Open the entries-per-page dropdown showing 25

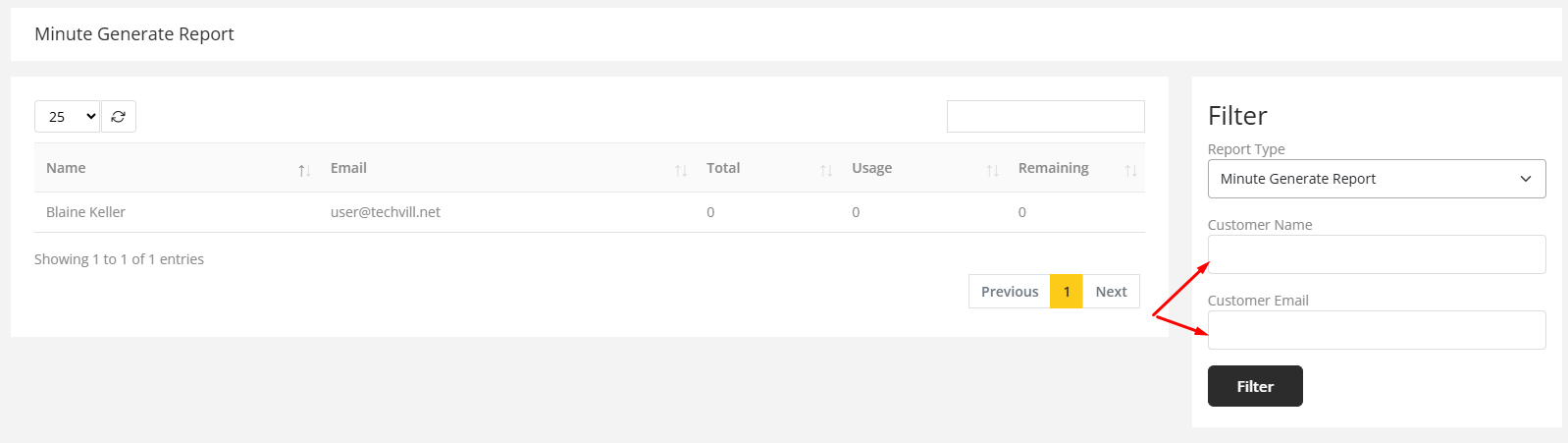point(68,117)
